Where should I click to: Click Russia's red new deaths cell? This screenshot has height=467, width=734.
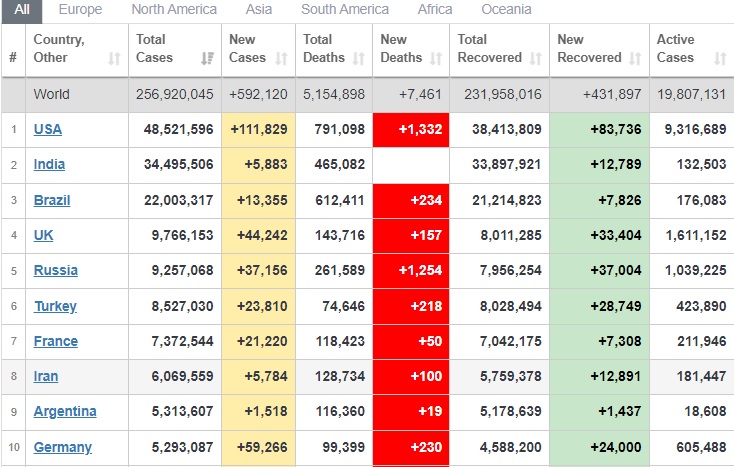[410, 271]
